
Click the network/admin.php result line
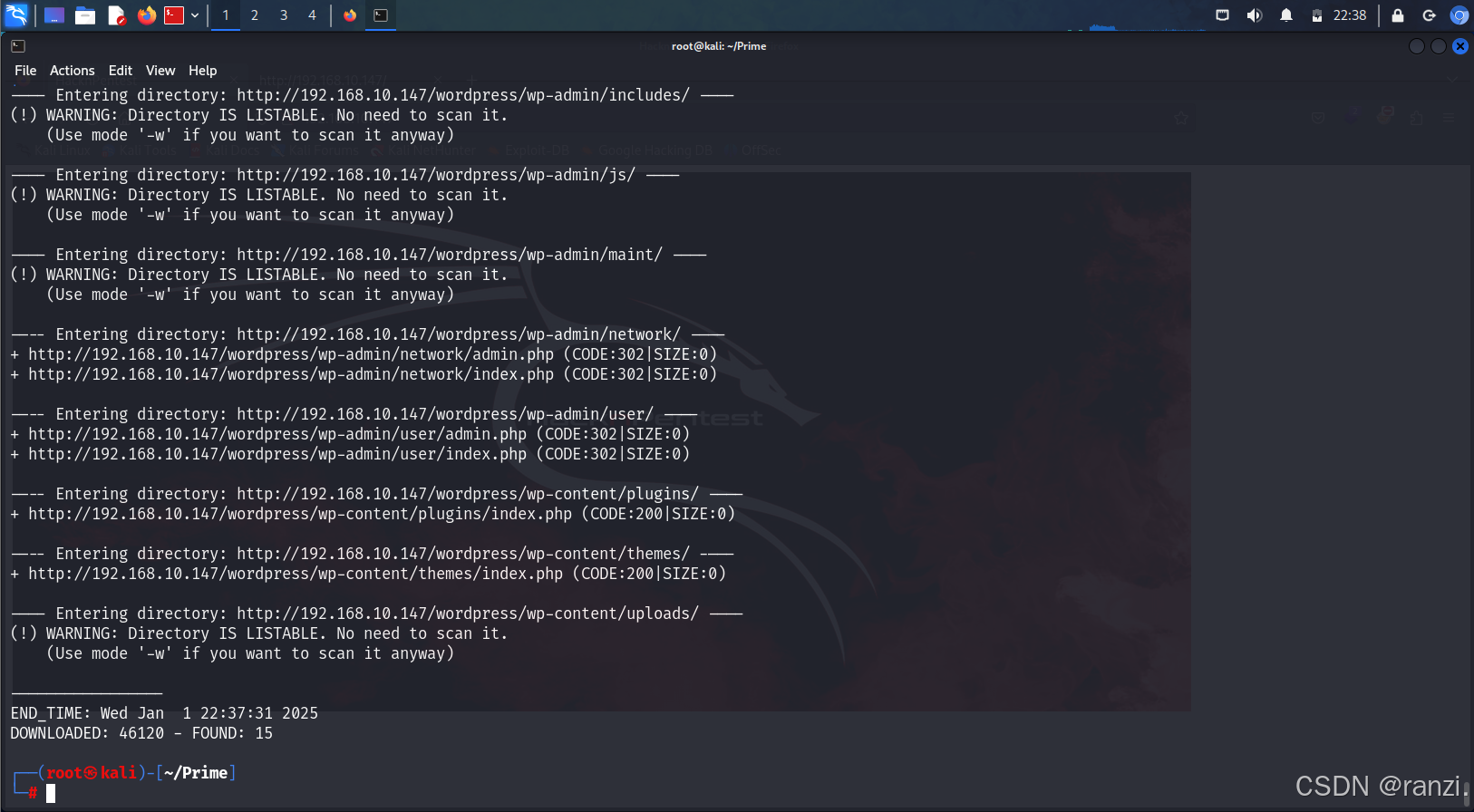tap(364, 354)
